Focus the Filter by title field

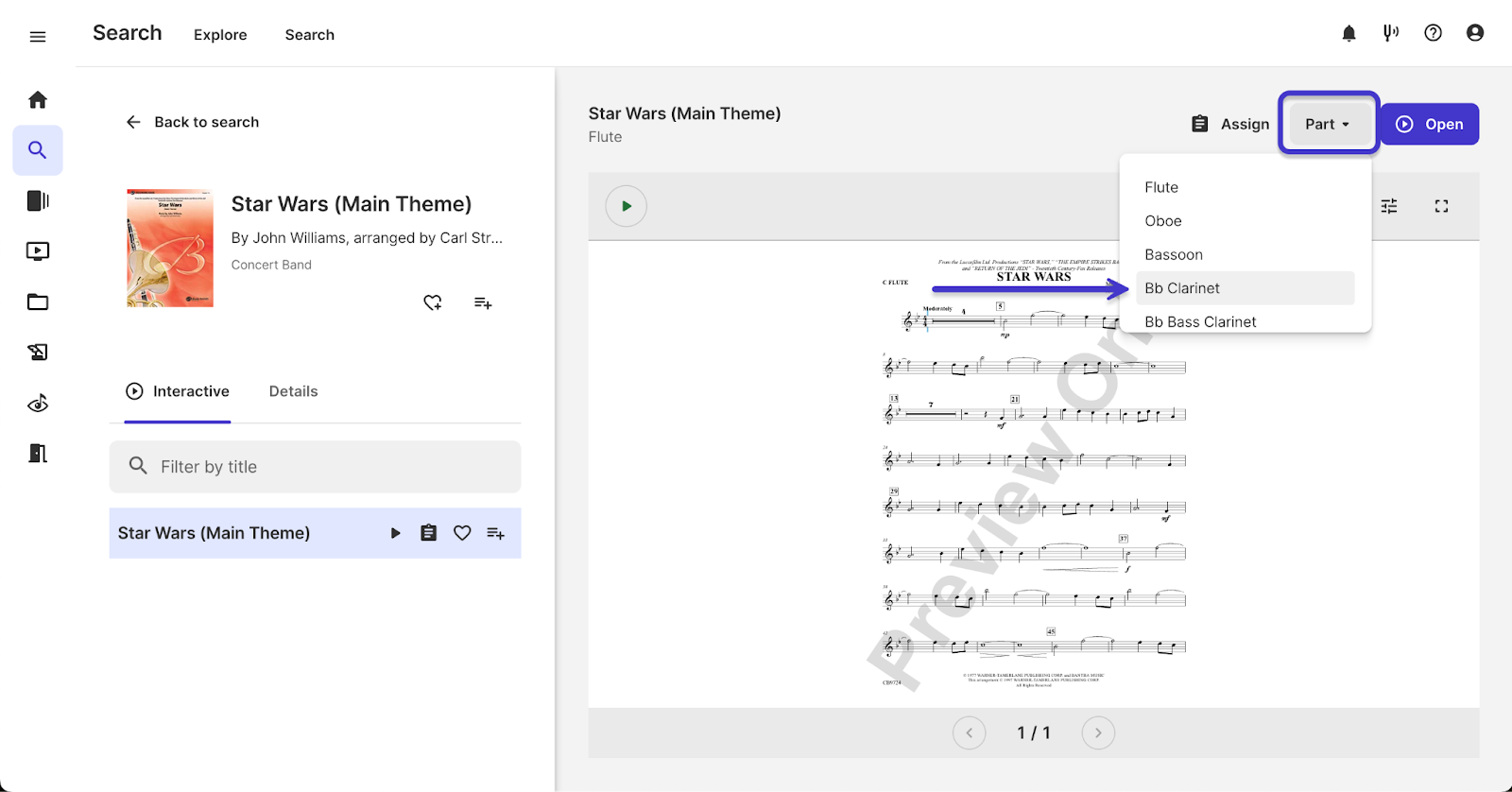[315, 467]
